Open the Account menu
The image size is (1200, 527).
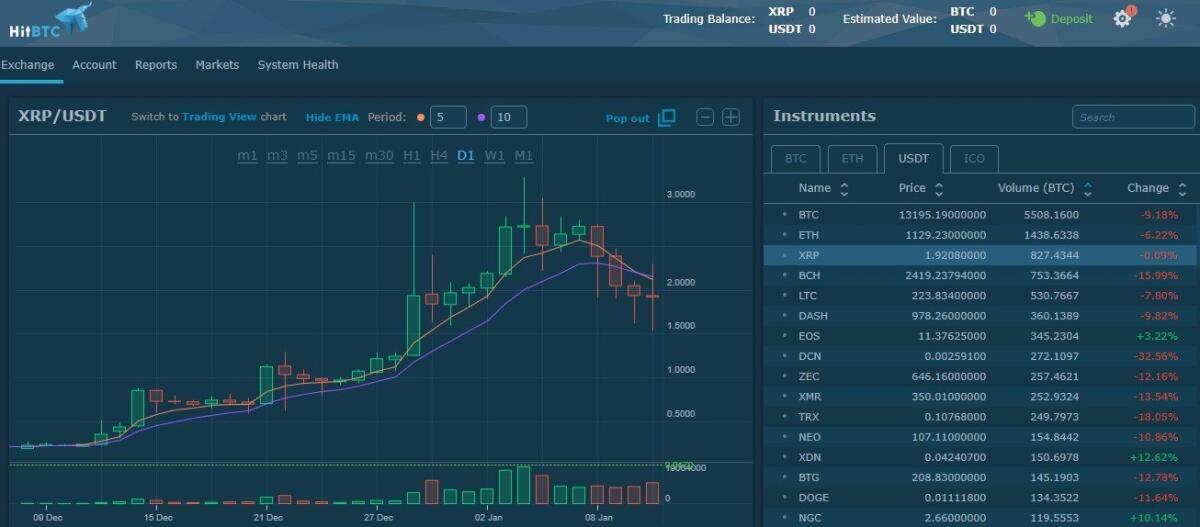95,65
